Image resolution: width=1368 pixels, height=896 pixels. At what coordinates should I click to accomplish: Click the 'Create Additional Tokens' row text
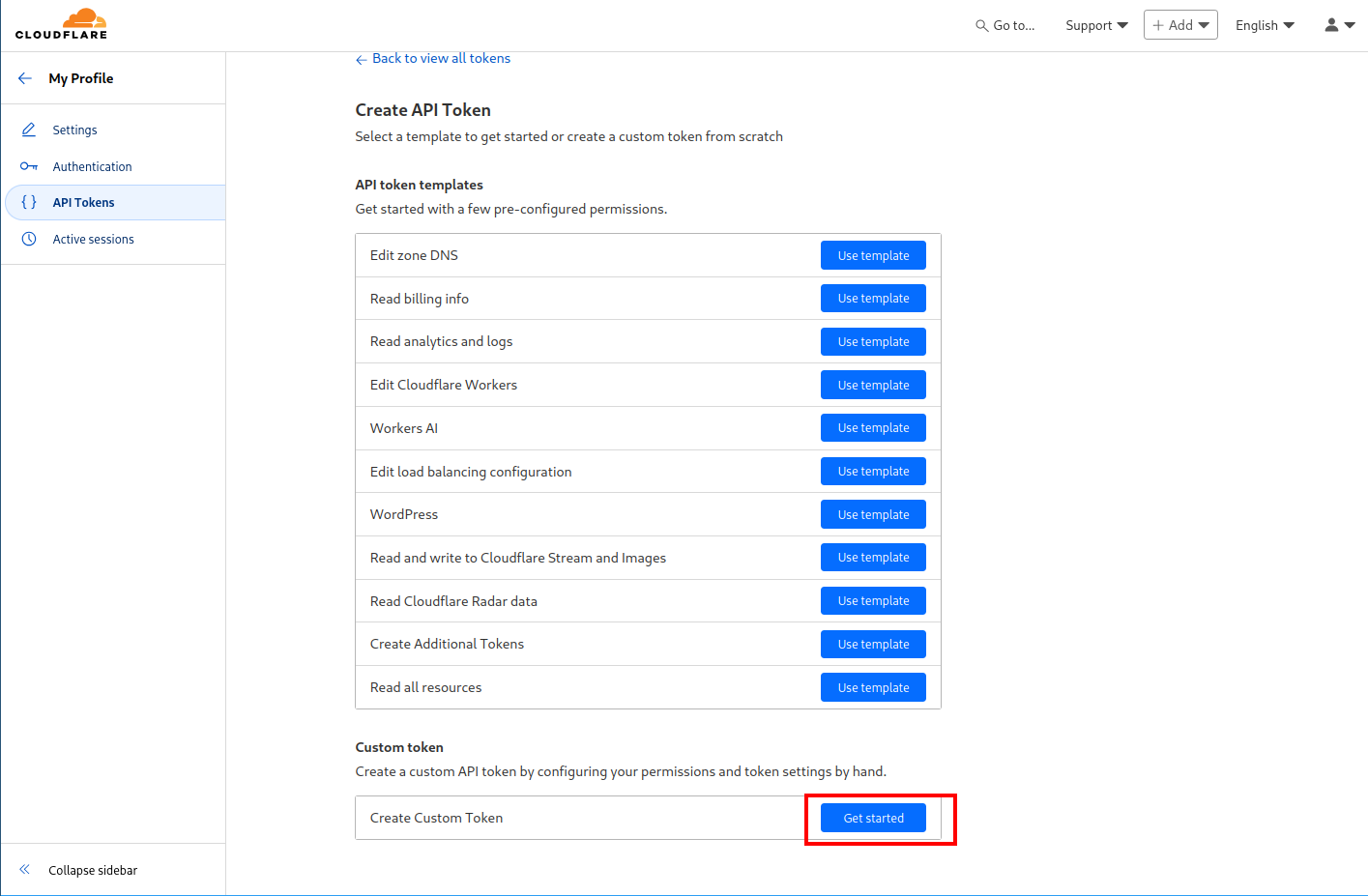[447, 644]
